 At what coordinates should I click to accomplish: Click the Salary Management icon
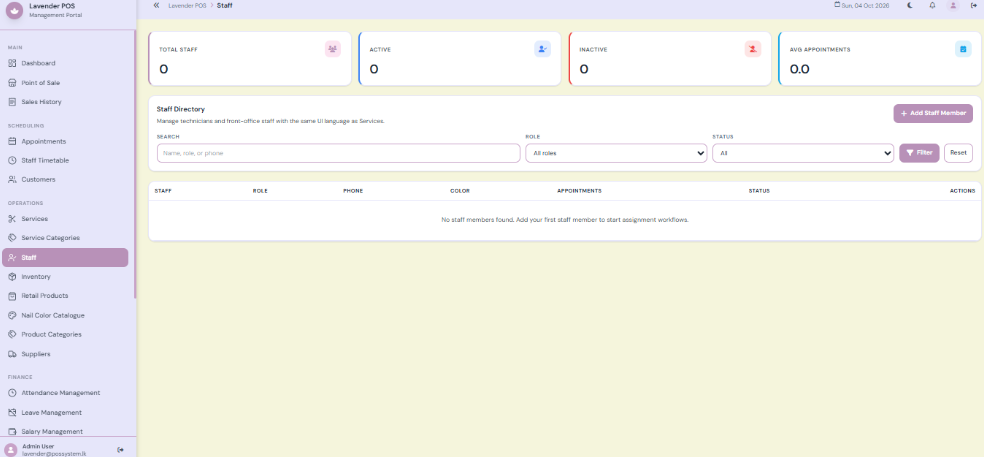12,432
